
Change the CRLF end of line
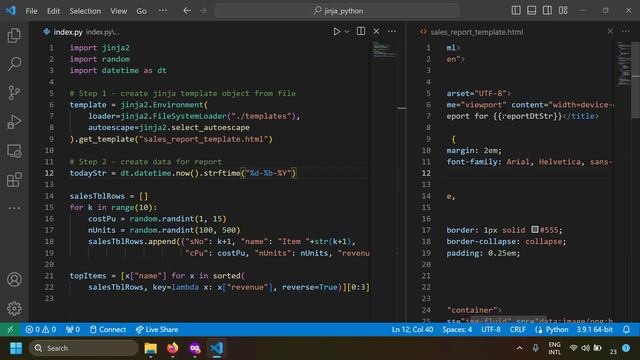click(x=518, y=329)
